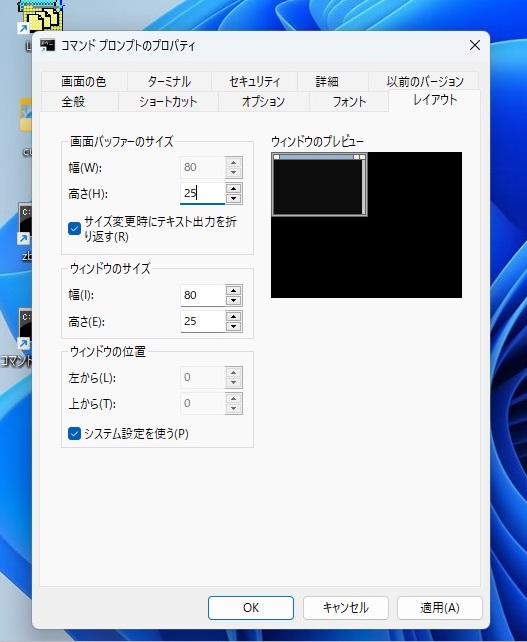Click the Command Prompt icon in the title bar

pyautogui.click(x=47, y=45)
